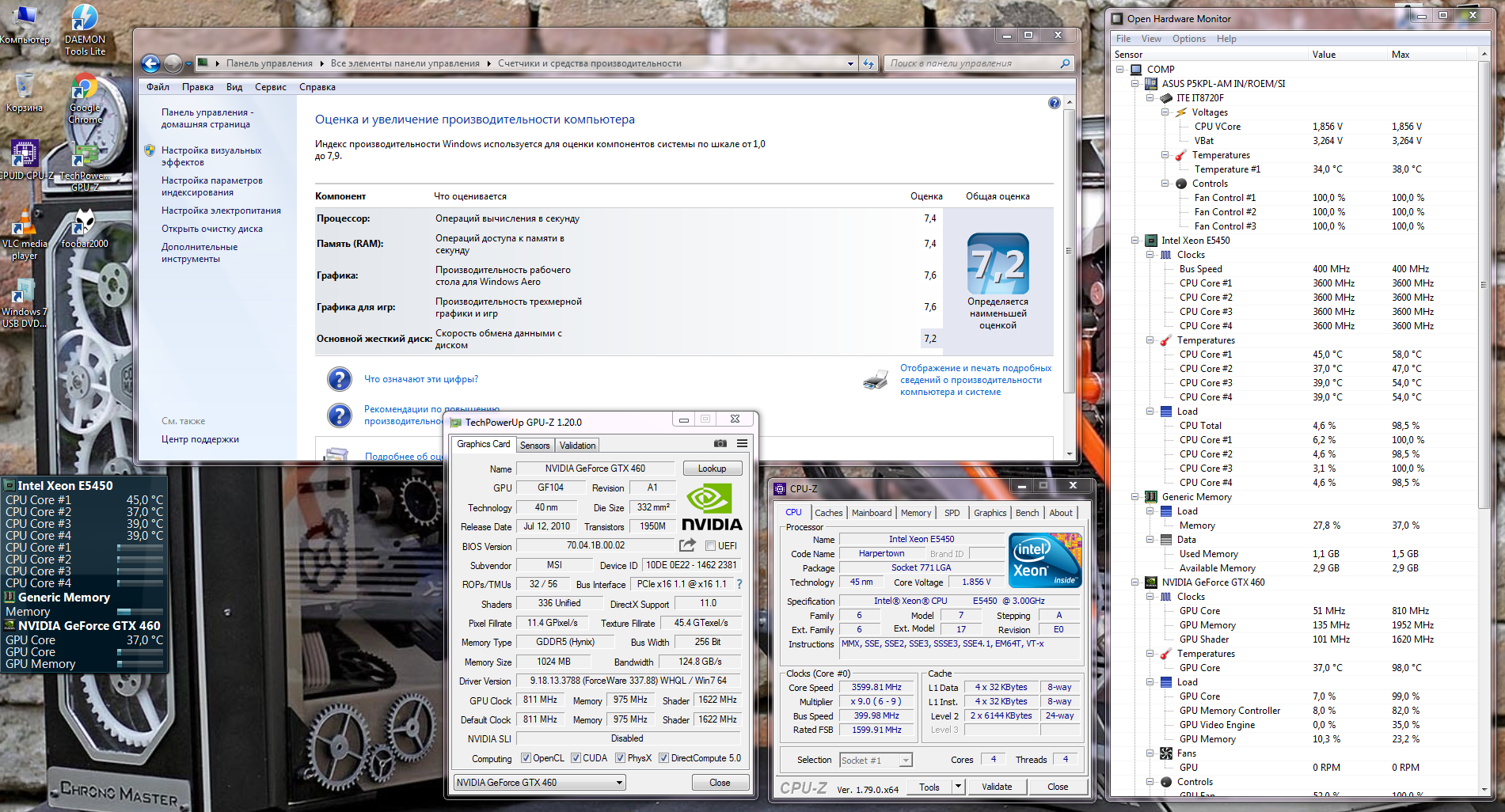Screen dimensions: 1505x812
Task: Open the View menu in Open Hardware Monitor
Action: (1151, 39)
